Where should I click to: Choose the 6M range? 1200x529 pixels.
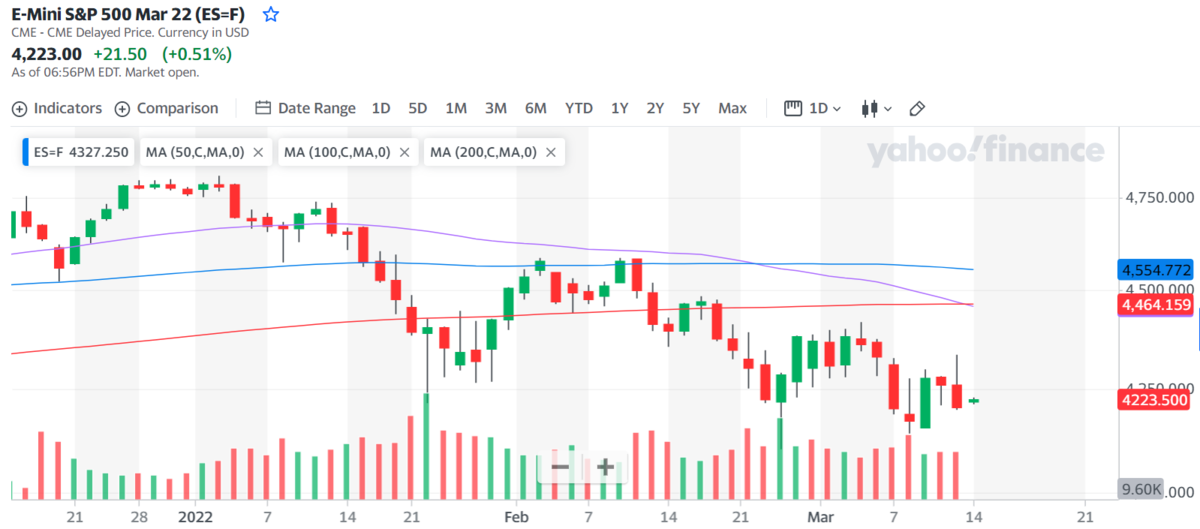[536, 108]
